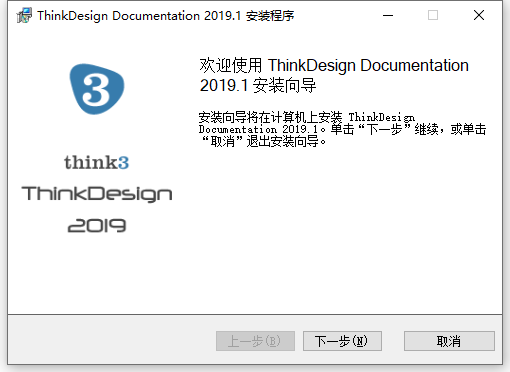
Task: Click the ThinkDesign product name logo
Action: pyautogui.click(x=97, y=194)
